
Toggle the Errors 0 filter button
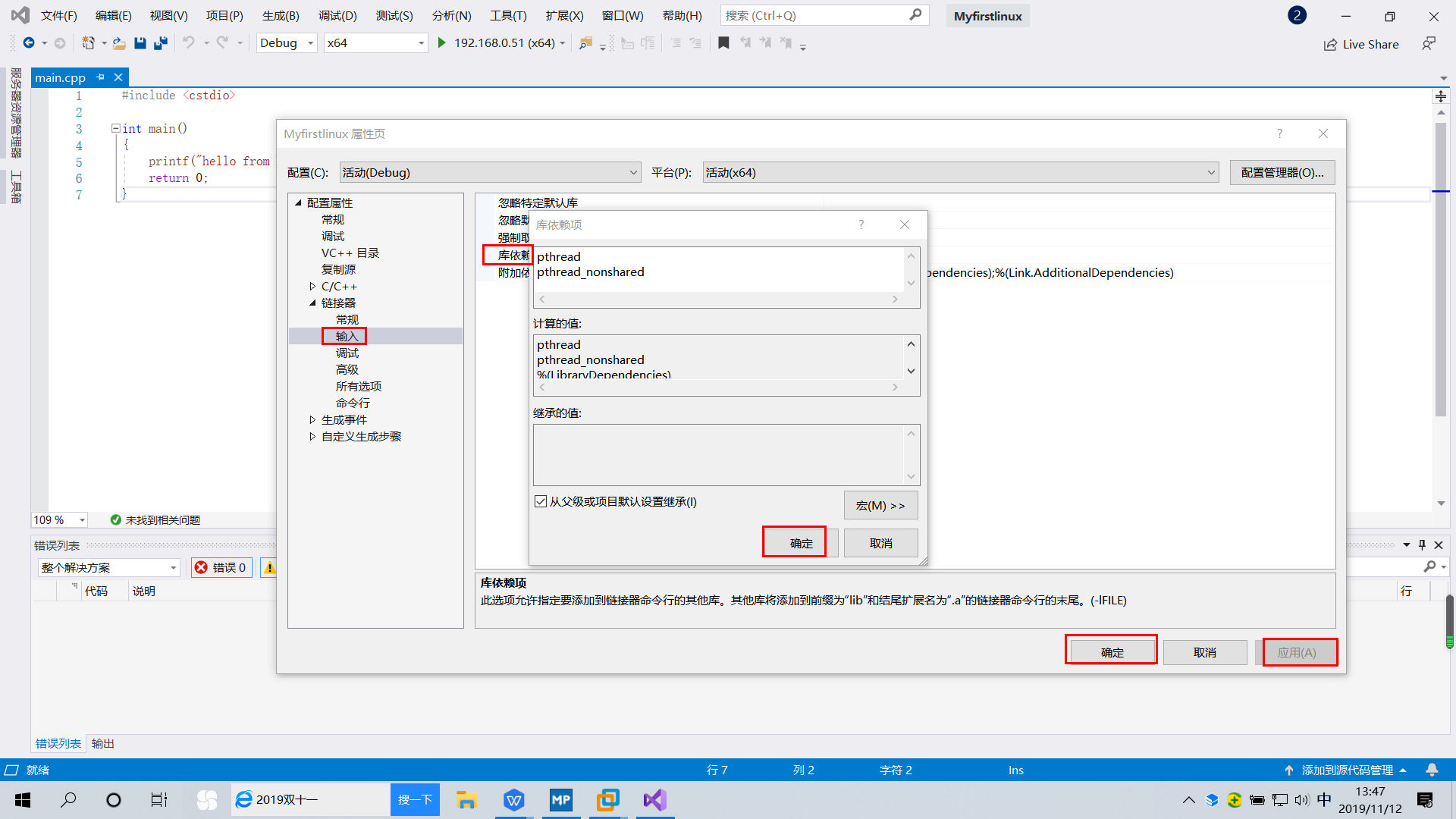(221, 567)
